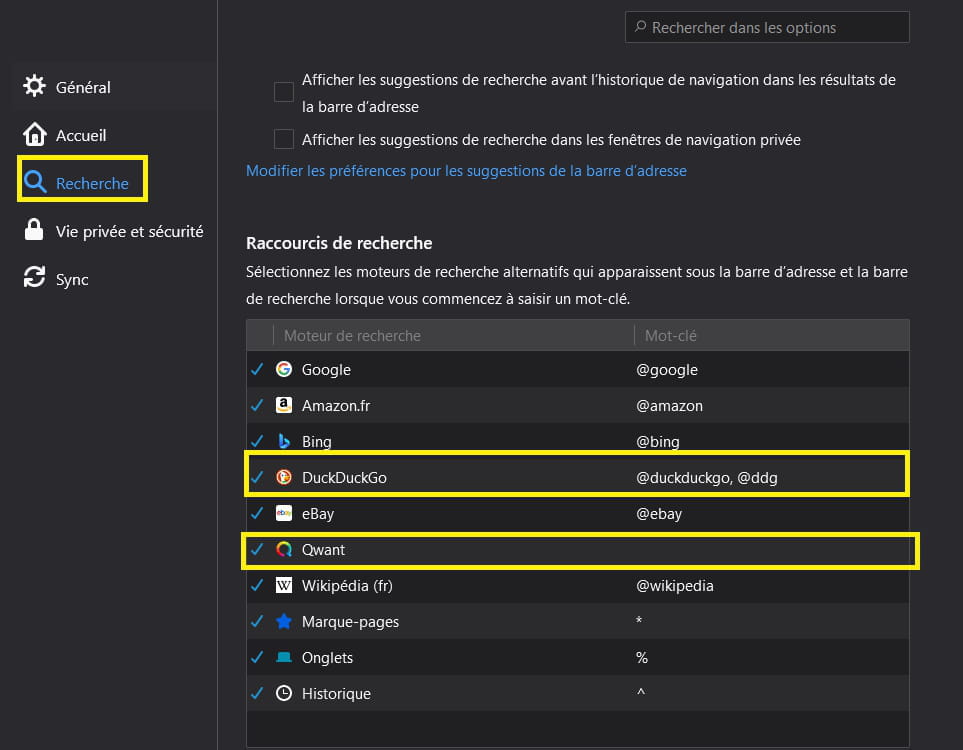Select the Onglets shortcut name
963x750 pixels.
coord(327,658)
